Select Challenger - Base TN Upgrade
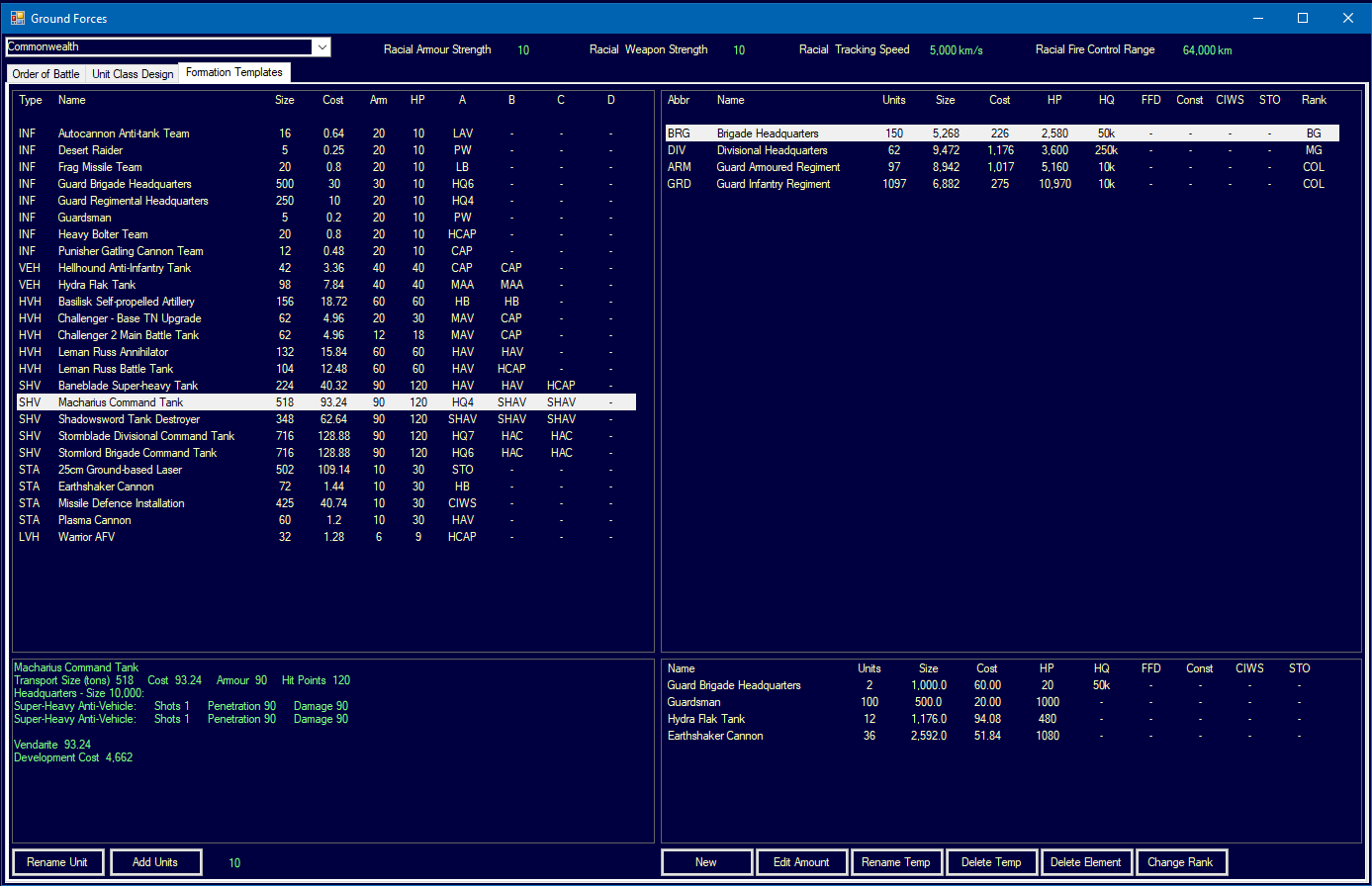The height and width of the screenshot is (886, 1372). click(326, 318)
